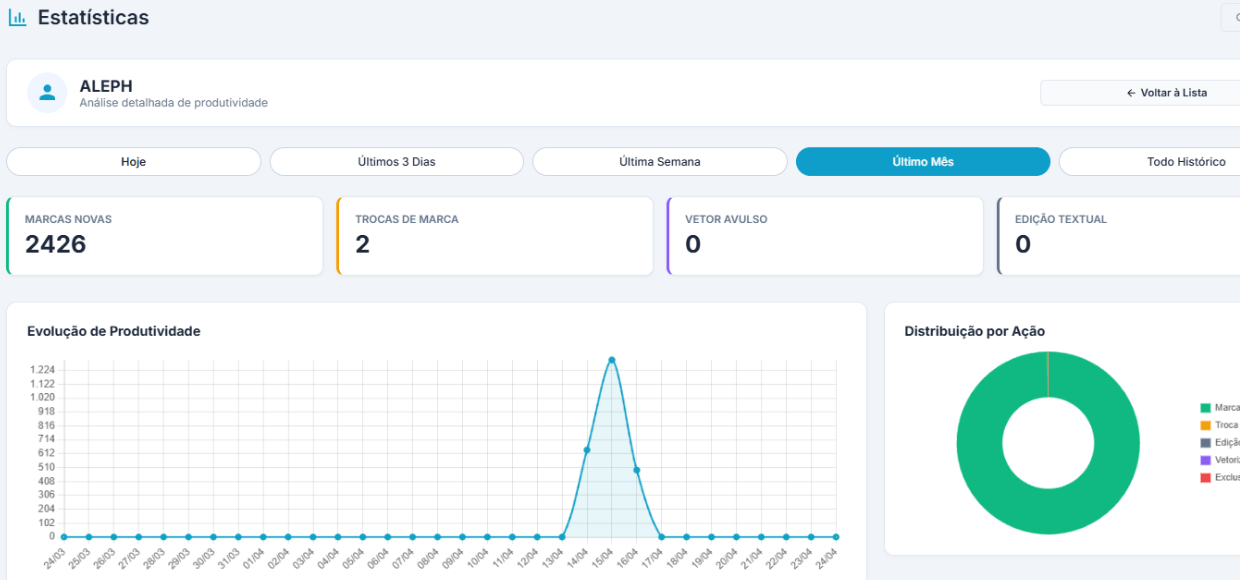Open the Vetor Avulso card

click(825, 236)
